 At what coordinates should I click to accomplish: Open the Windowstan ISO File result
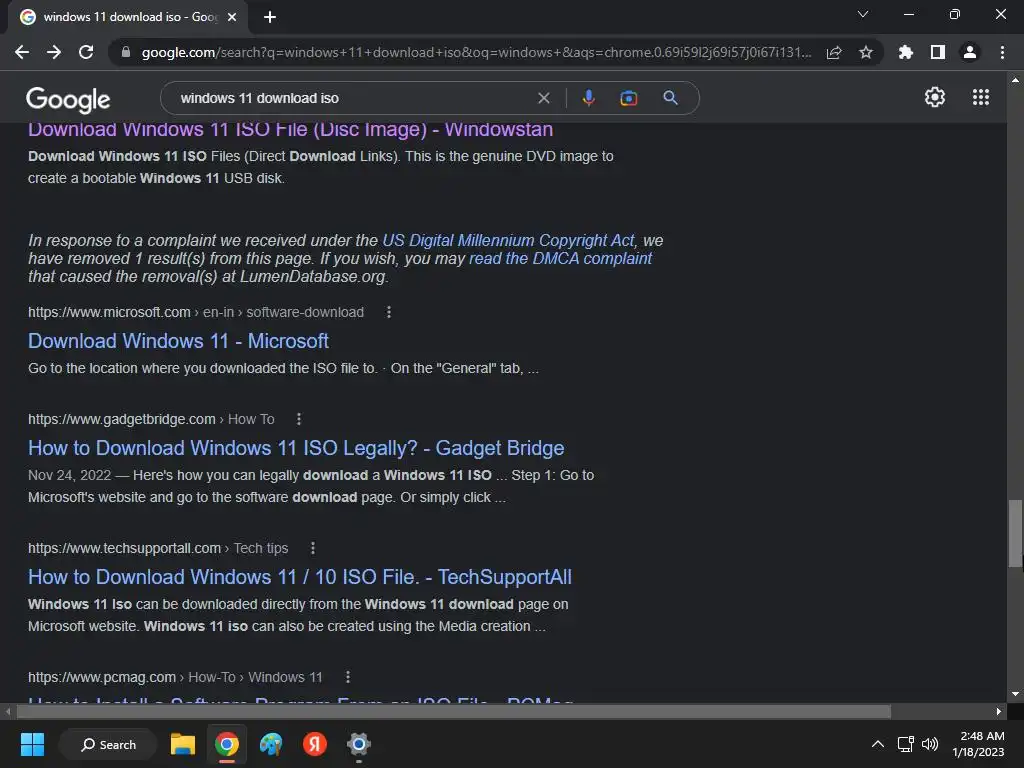point(291,129)
